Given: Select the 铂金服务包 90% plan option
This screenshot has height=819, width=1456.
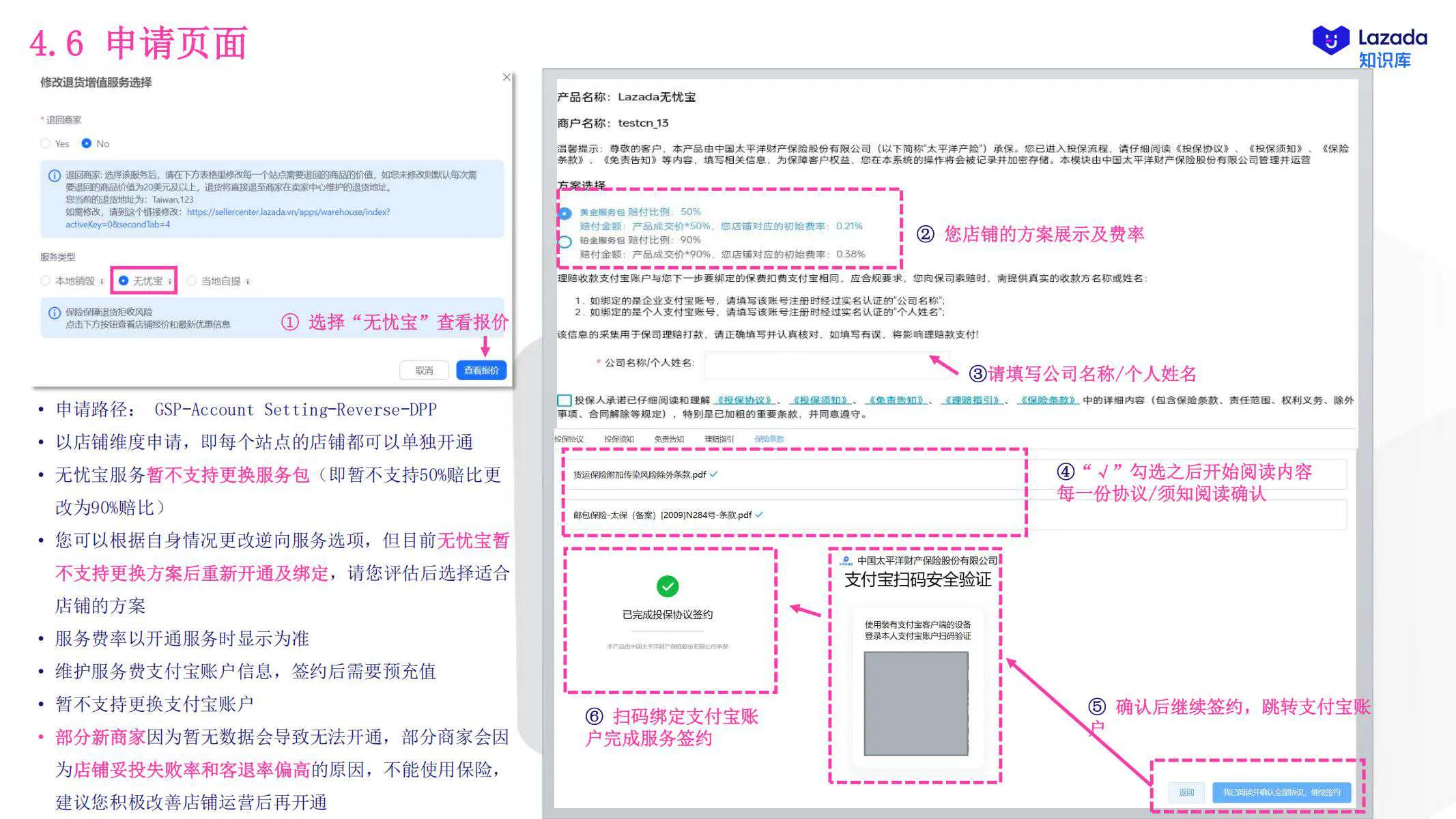Looking at the screenshot, I should point(565,240).
